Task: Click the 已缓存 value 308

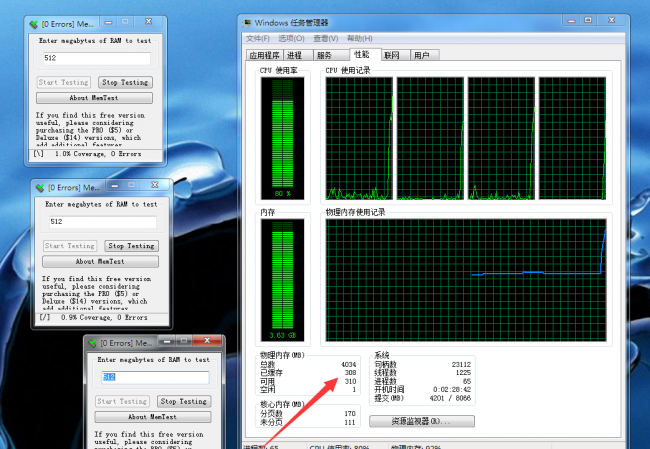Action: (350, 373)
